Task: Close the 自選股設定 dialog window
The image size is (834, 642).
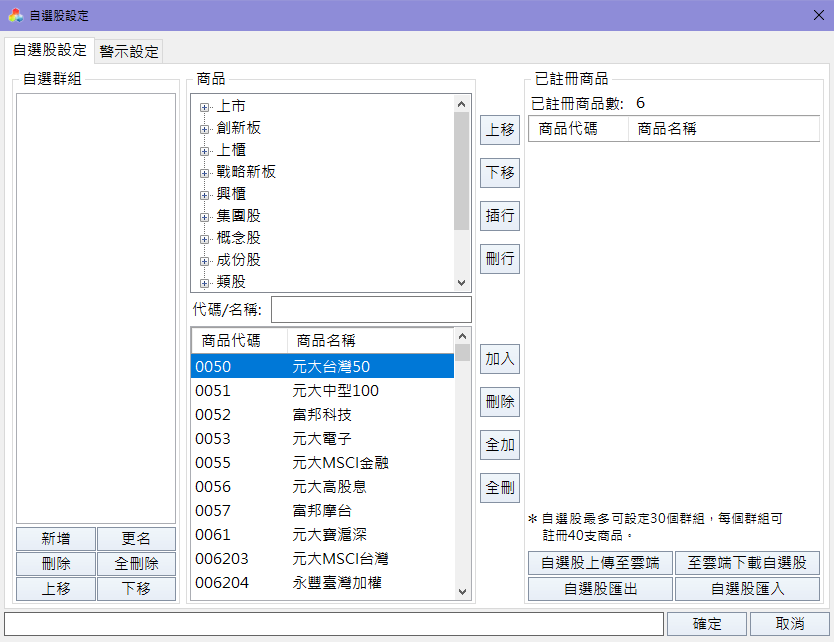Action: 819,15
